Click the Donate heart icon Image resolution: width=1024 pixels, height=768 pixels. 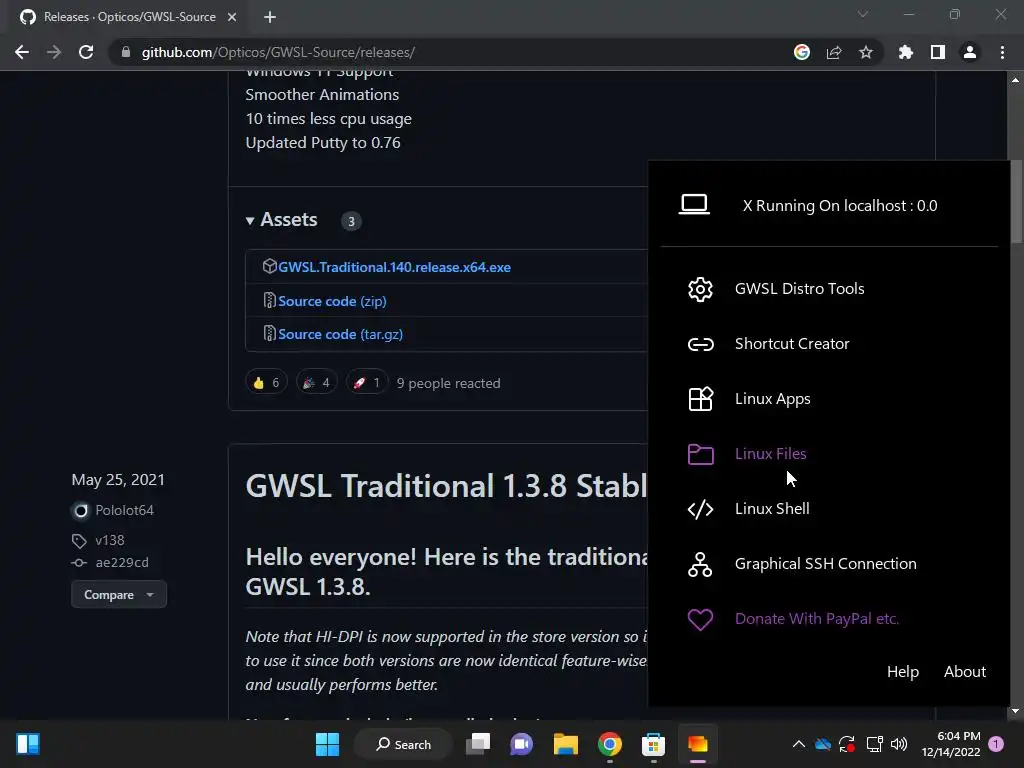700,619
